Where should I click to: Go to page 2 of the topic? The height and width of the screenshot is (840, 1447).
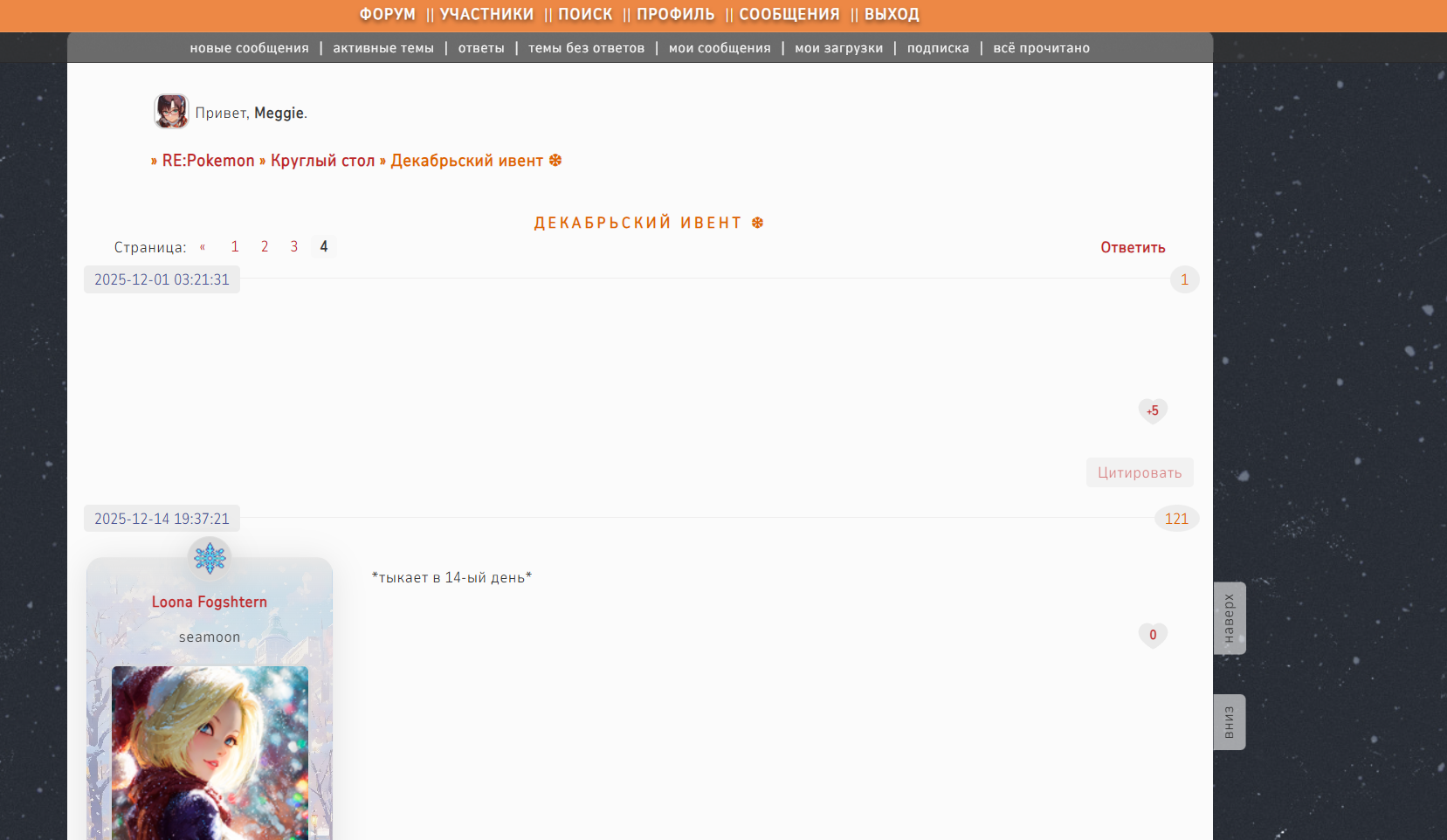coord(265,247)
